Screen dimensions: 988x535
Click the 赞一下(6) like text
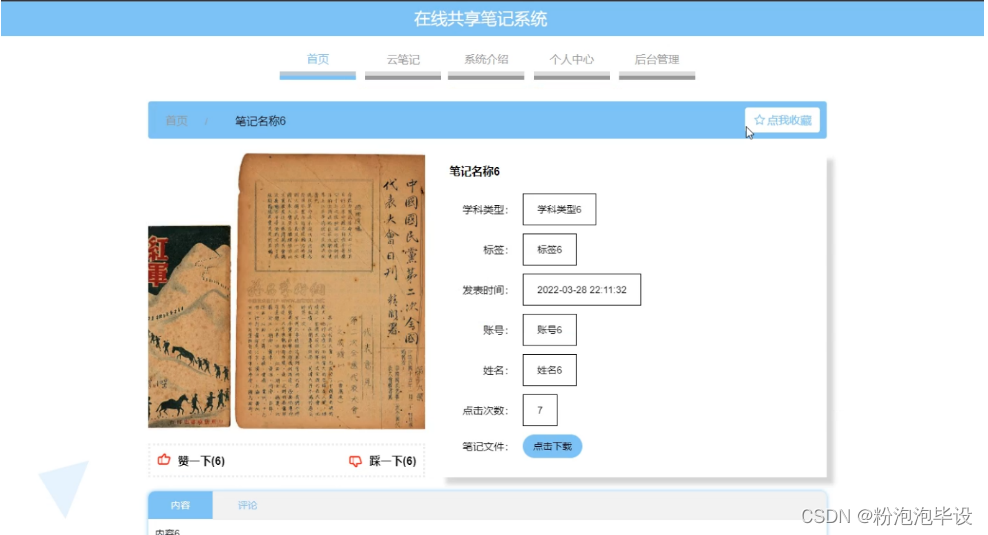(201, 461)
